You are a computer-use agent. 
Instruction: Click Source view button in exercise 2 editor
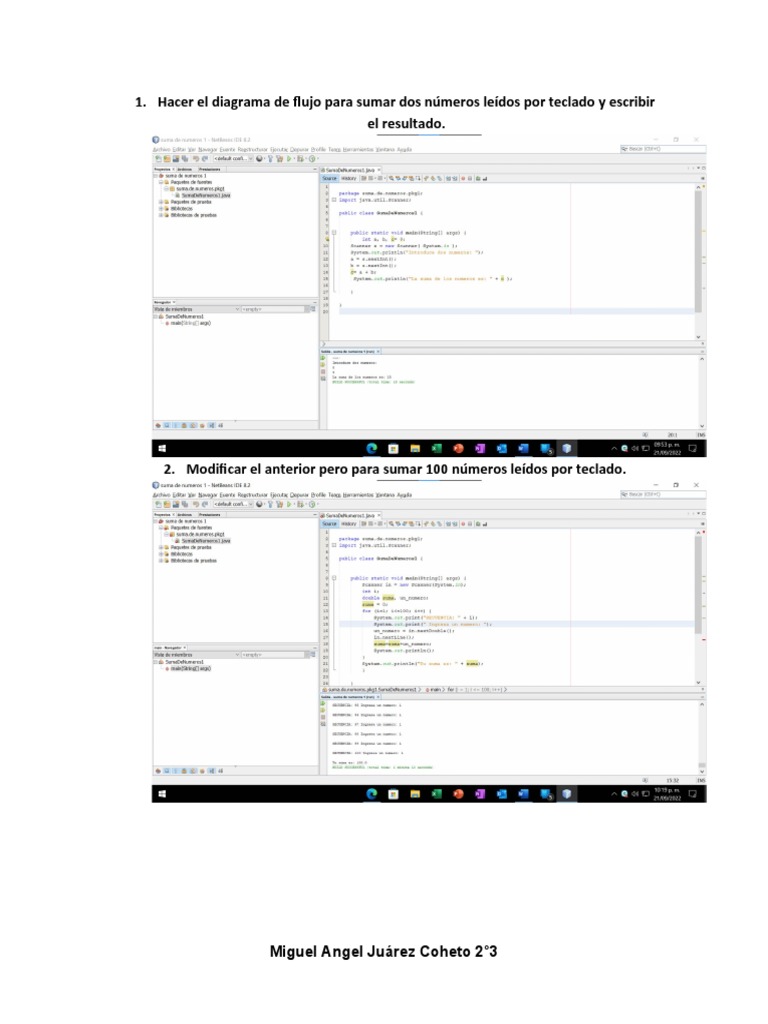(x=329, y=524)
